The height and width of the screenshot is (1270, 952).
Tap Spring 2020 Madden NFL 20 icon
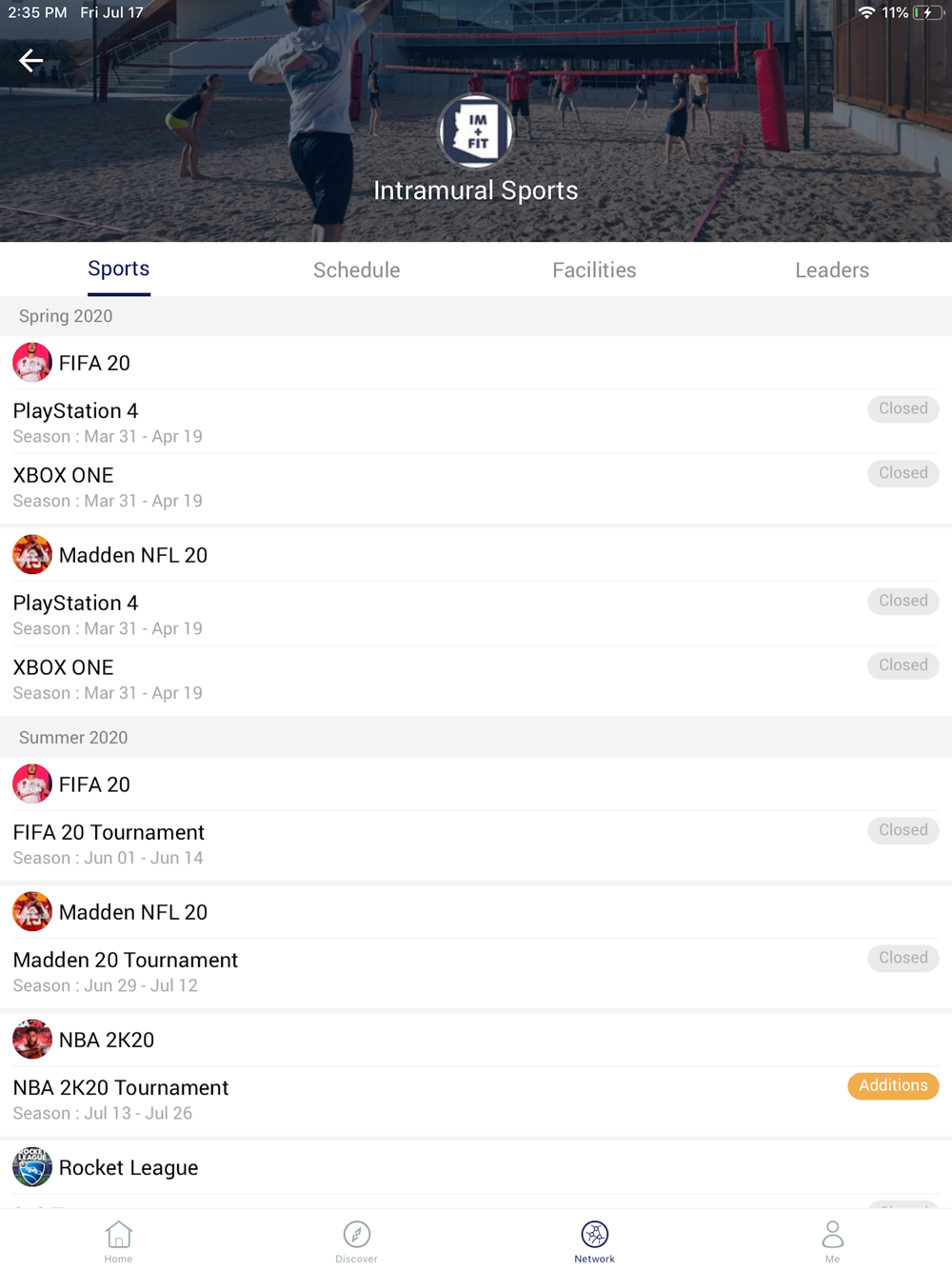[32, 555]
